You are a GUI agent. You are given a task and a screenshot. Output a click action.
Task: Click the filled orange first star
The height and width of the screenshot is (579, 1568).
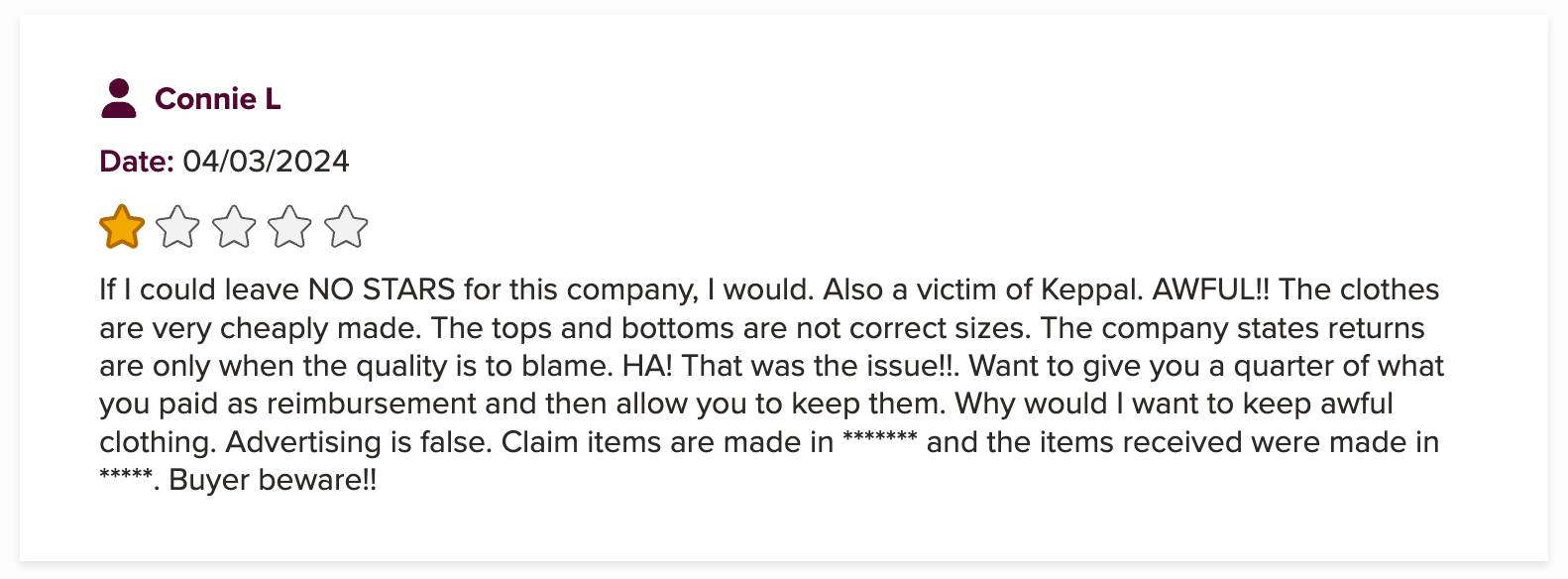point(122,227)
